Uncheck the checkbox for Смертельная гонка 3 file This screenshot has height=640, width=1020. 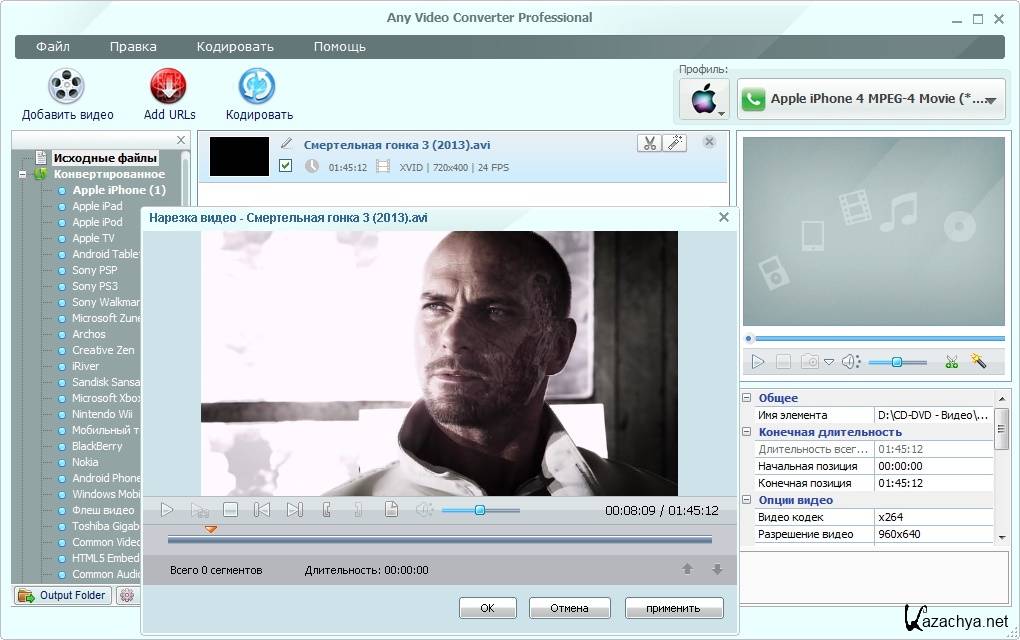286,166
